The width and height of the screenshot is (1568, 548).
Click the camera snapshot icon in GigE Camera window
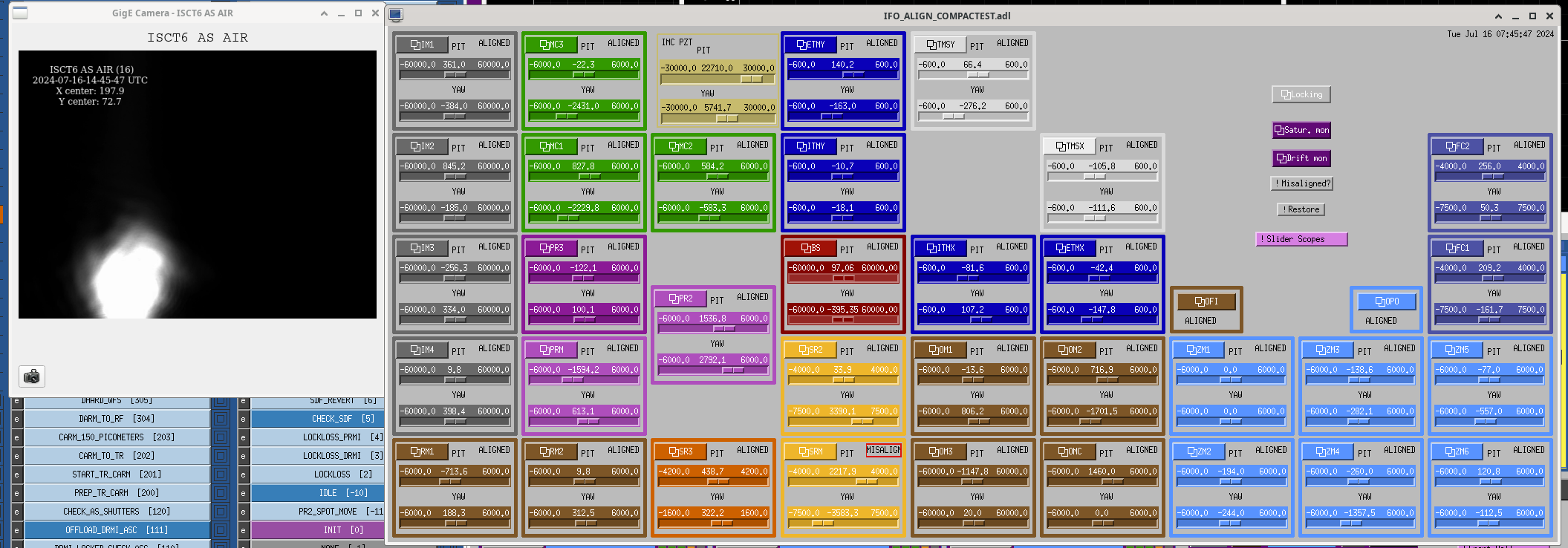click(x=32, y=376)
